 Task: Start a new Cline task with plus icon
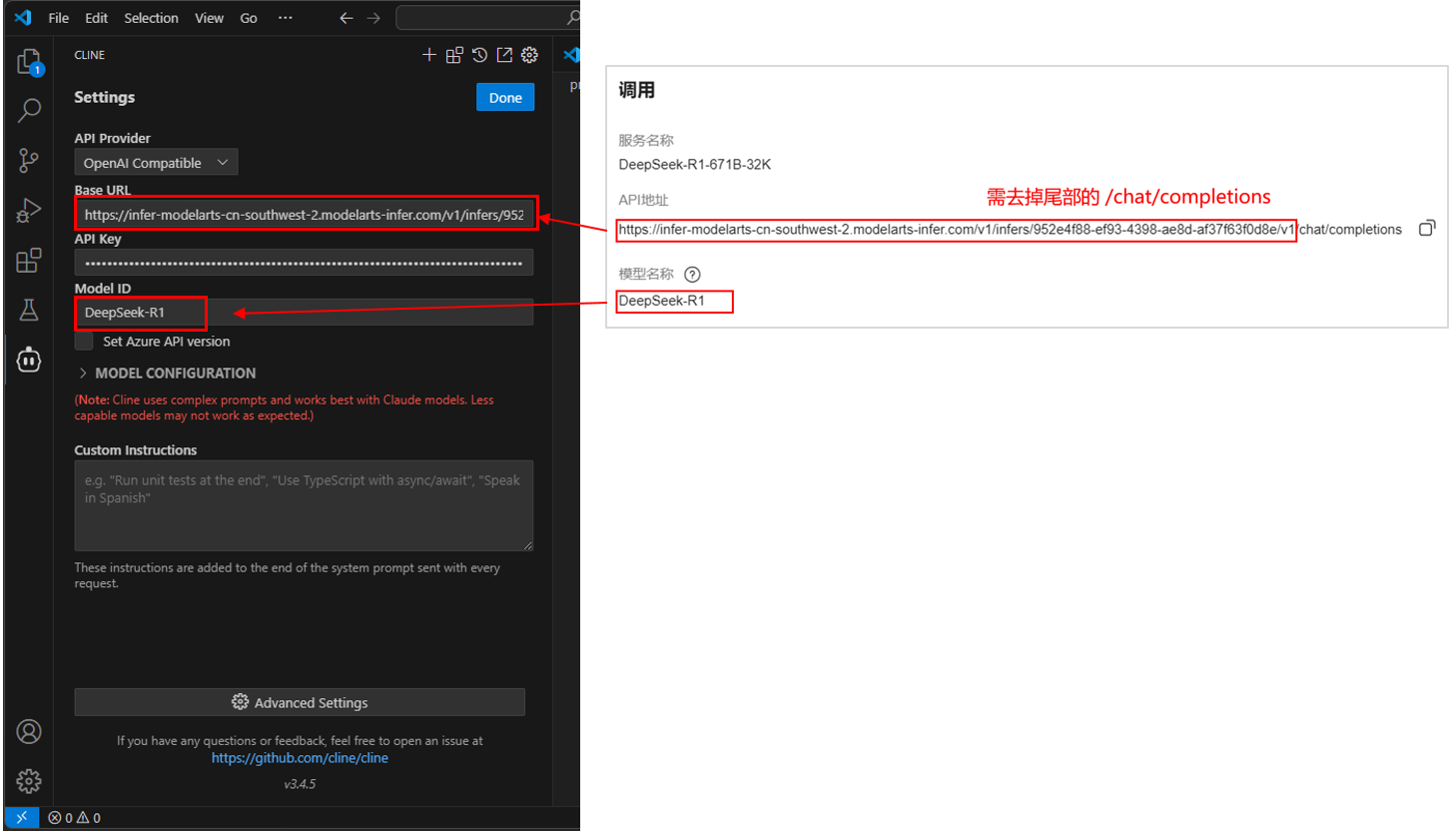[x=429, y=55]
